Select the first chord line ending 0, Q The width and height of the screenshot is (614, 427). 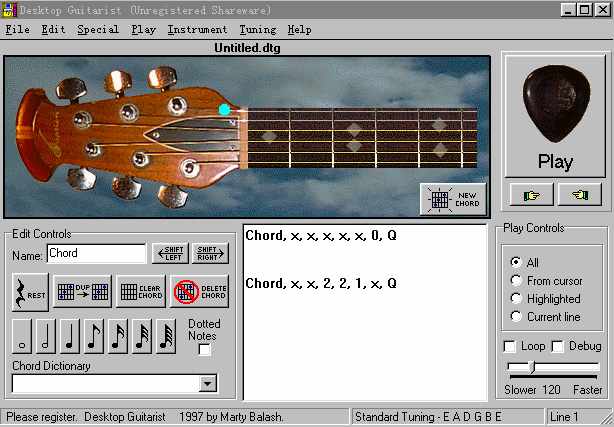[321, 235]
